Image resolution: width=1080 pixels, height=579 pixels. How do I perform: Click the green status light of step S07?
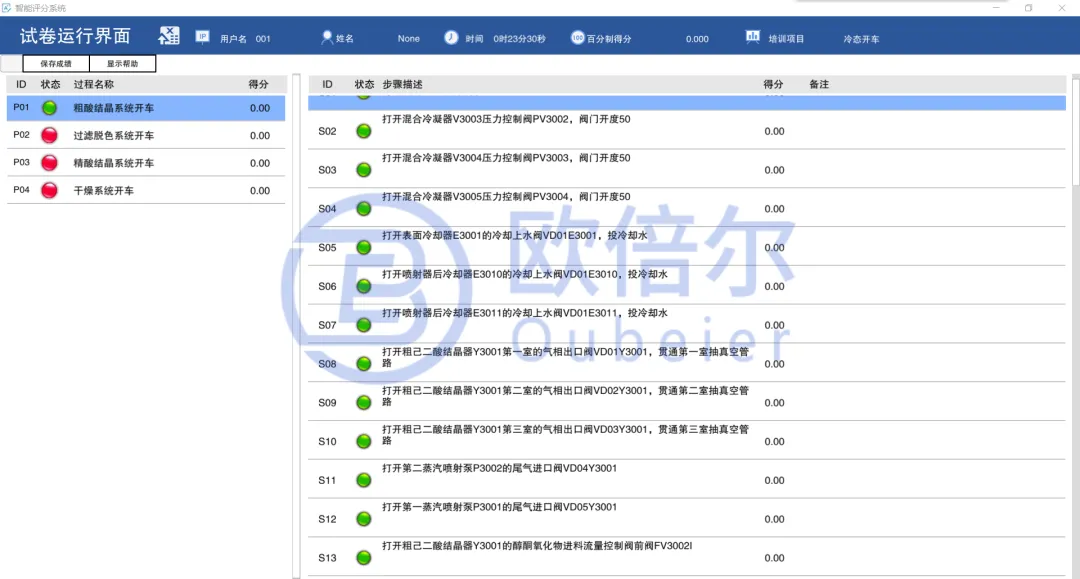click(x=364, y=325)
